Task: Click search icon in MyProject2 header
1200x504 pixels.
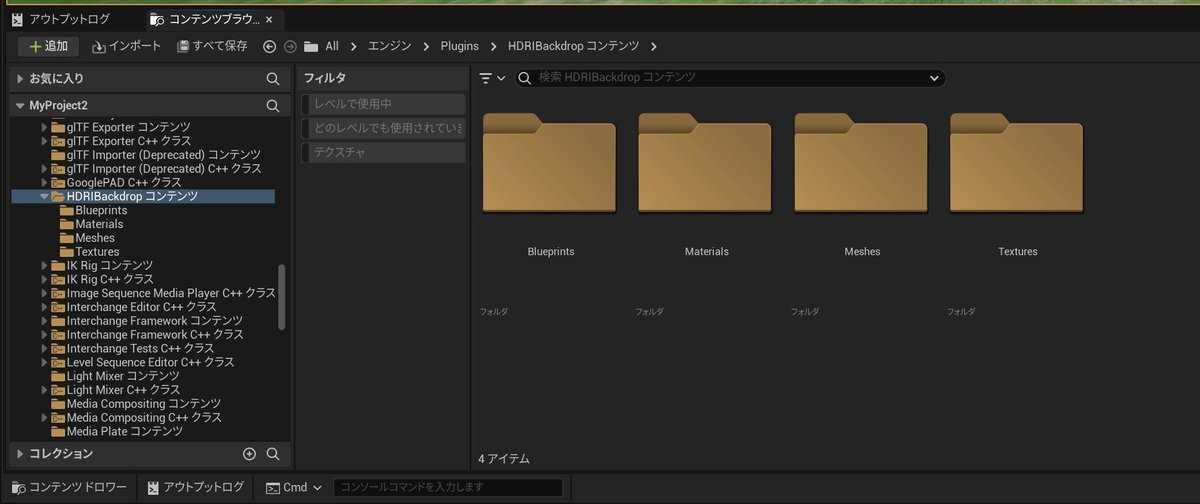Action: (273, 105)
